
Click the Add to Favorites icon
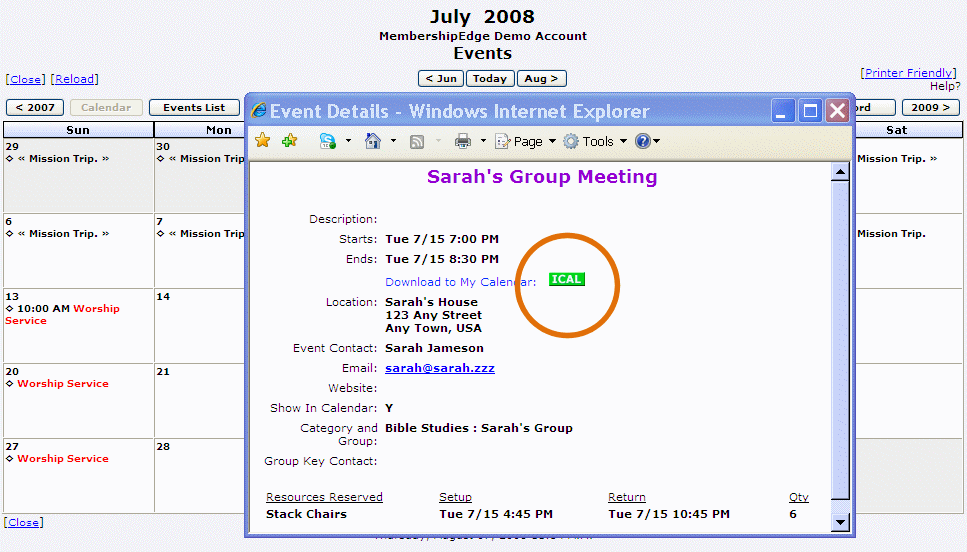click(x=289, y=141)
